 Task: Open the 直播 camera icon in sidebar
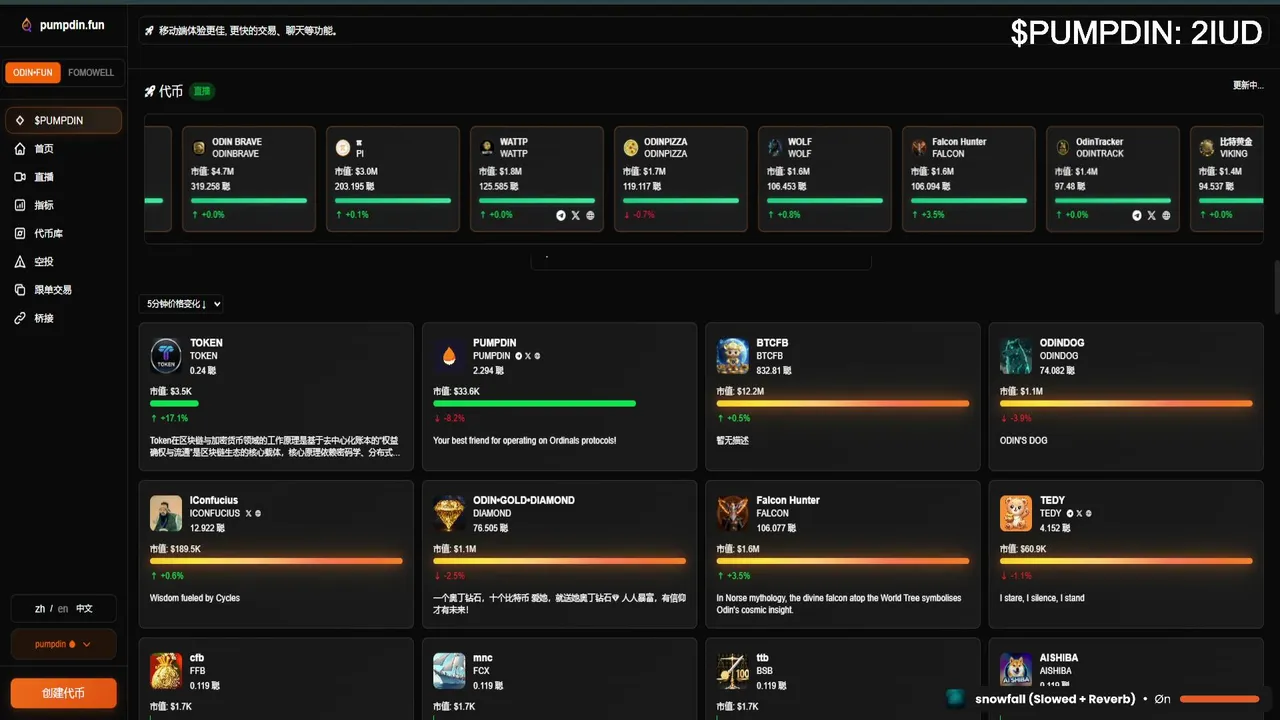click(20, 177)
